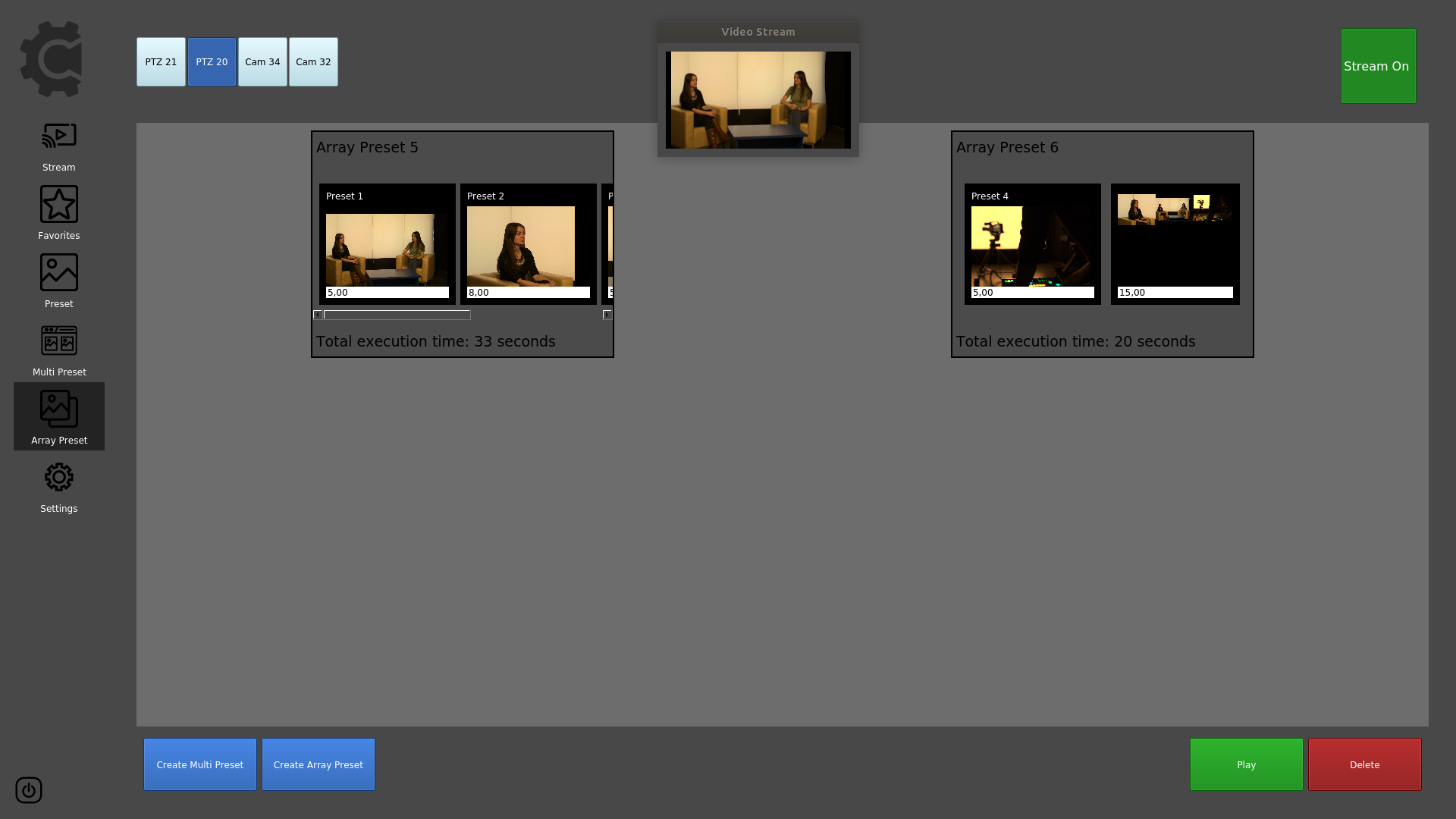This screenshot has height=819, width=1456.
Task: Click the power icon at bottom left
Action: [29, 790]
